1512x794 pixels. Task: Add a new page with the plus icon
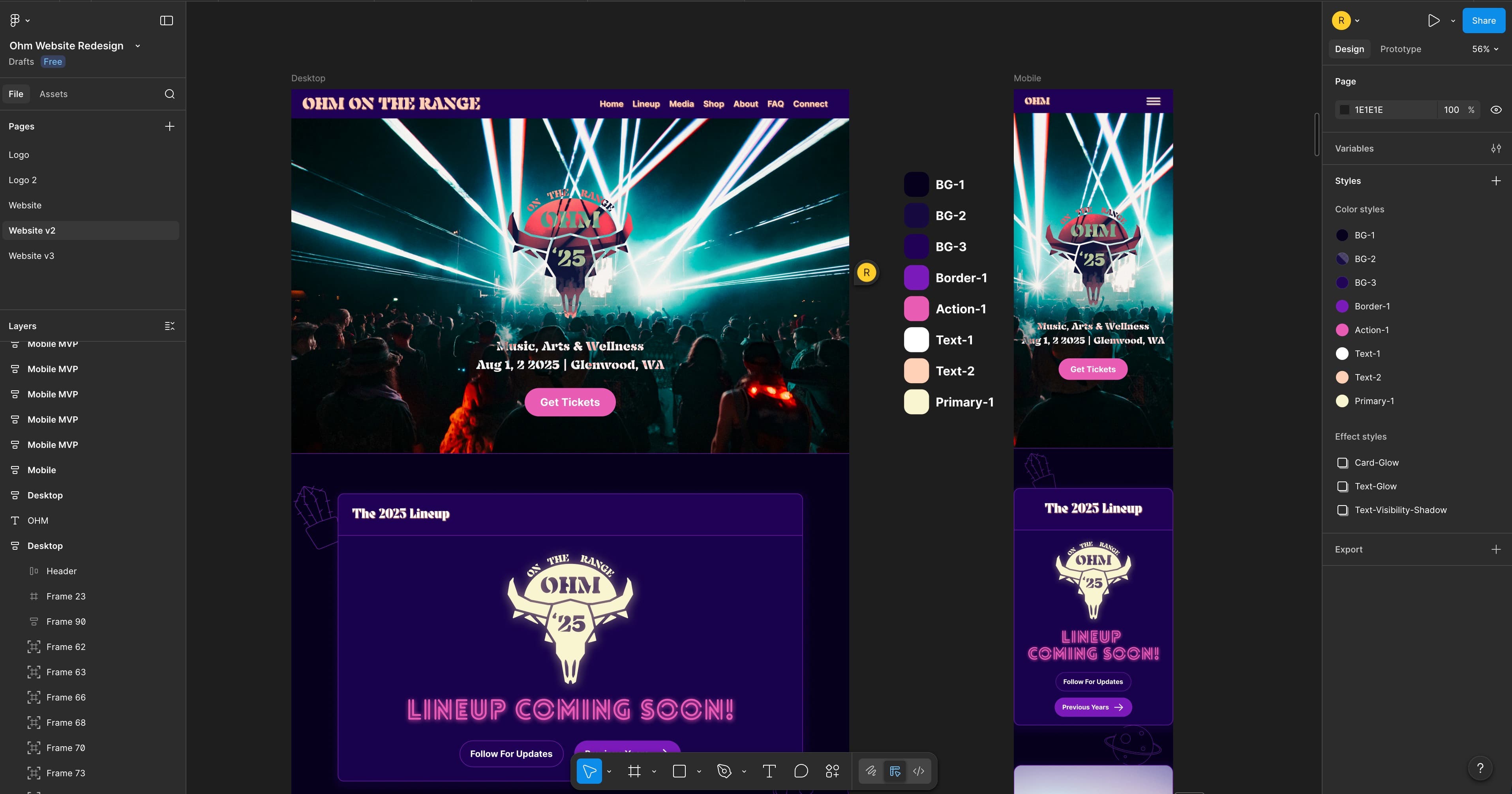pyautogui.click(x=170, y=126)
